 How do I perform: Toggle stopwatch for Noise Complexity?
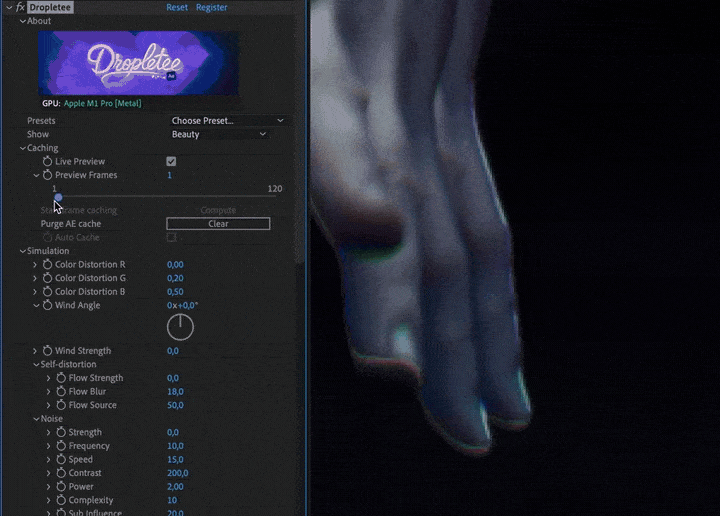tap(61, 500)
